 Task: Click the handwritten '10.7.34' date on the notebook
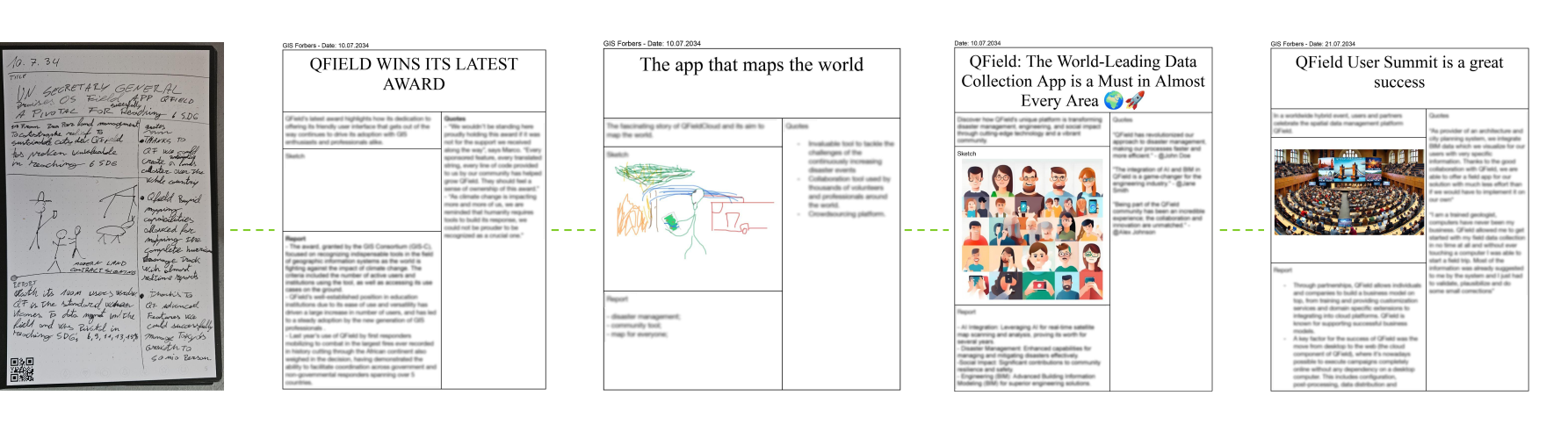(x=34, y=62)
